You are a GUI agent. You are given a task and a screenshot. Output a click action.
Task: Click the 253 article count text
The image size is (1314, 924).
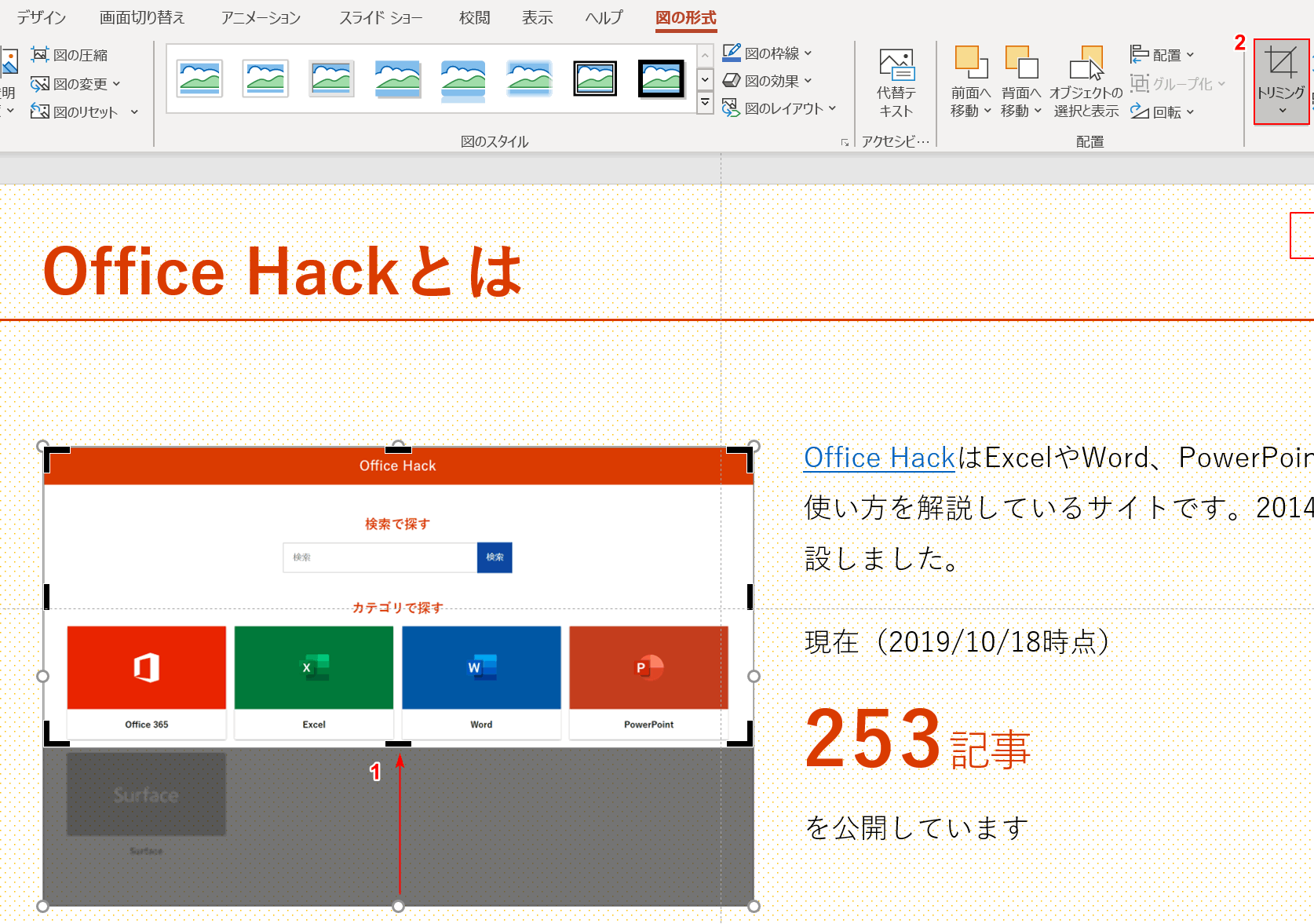pyautogui.click(x=873, y=739)
